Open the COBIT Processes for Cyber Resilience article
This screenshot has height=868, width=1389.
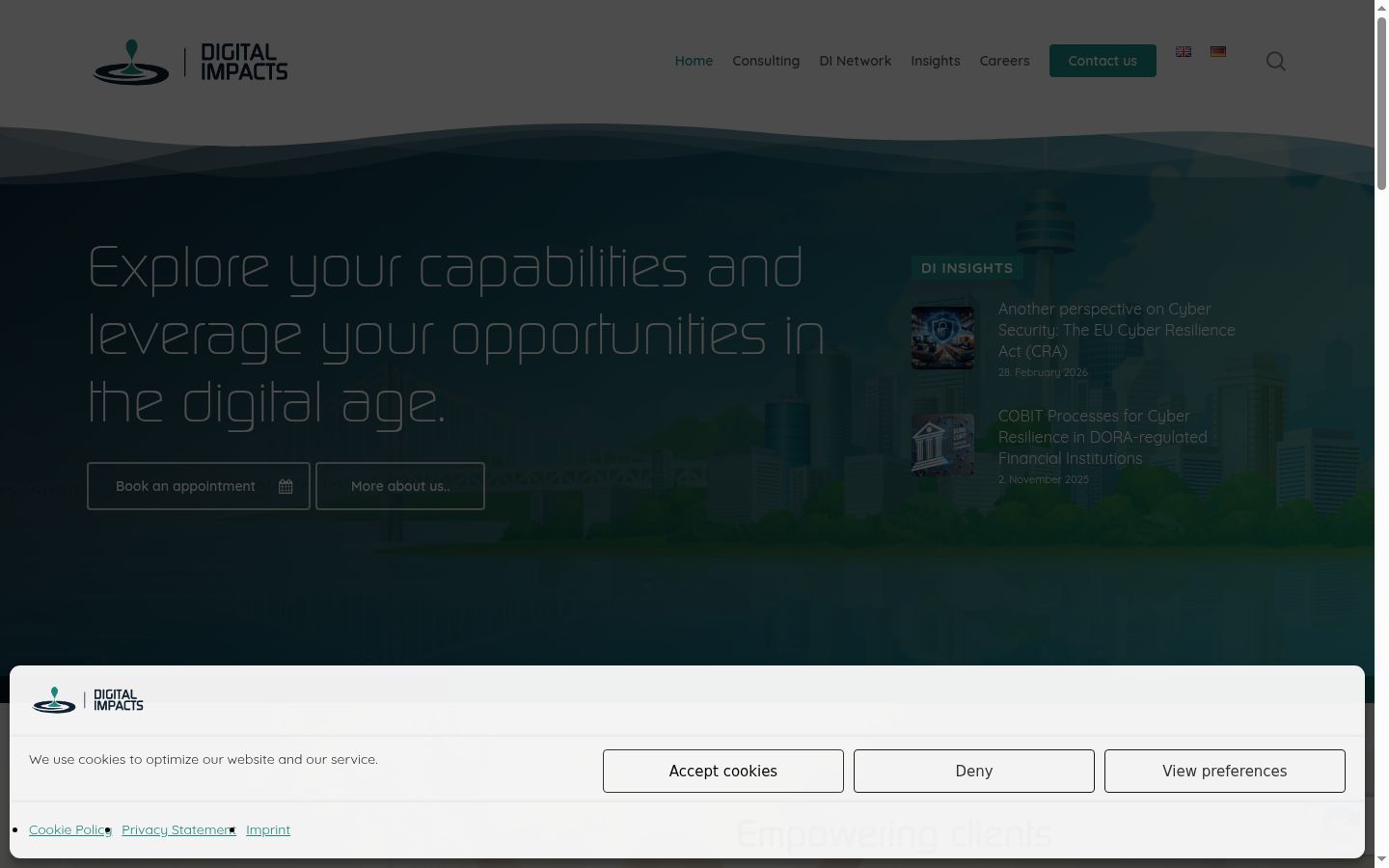pyautogui.click(x=1103, y=437)
